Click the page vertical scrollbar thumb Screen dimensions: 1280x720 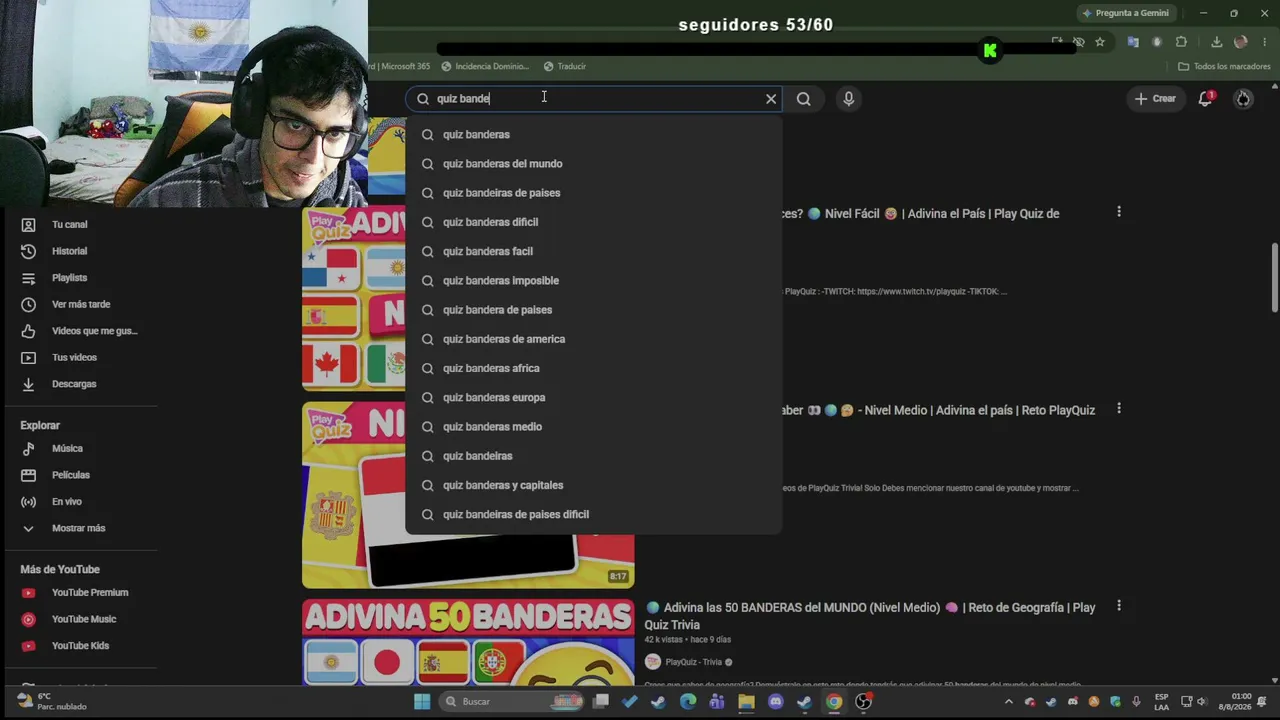tap(1275, 277)
